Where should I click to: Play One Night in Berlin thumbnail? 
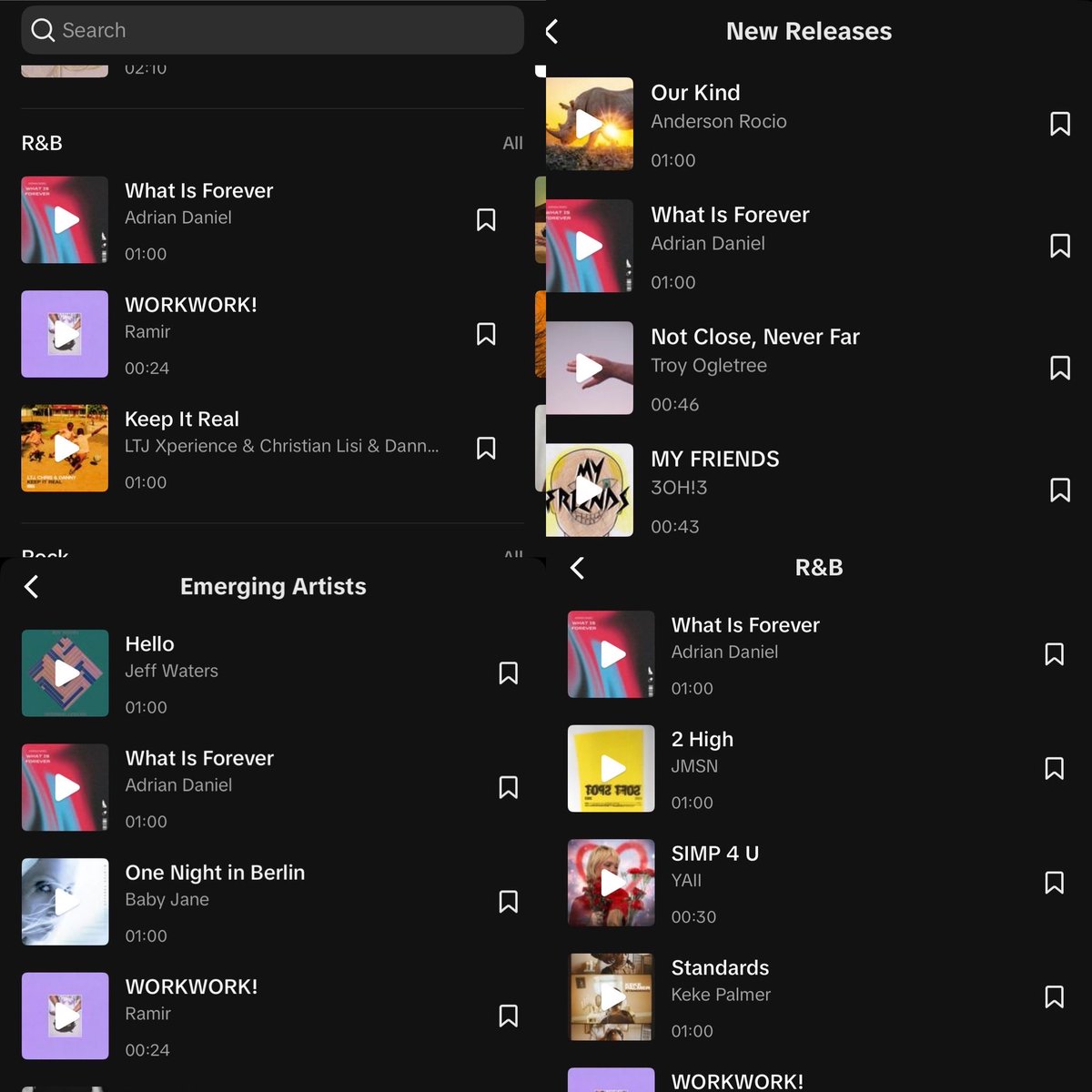pos(65,902)
